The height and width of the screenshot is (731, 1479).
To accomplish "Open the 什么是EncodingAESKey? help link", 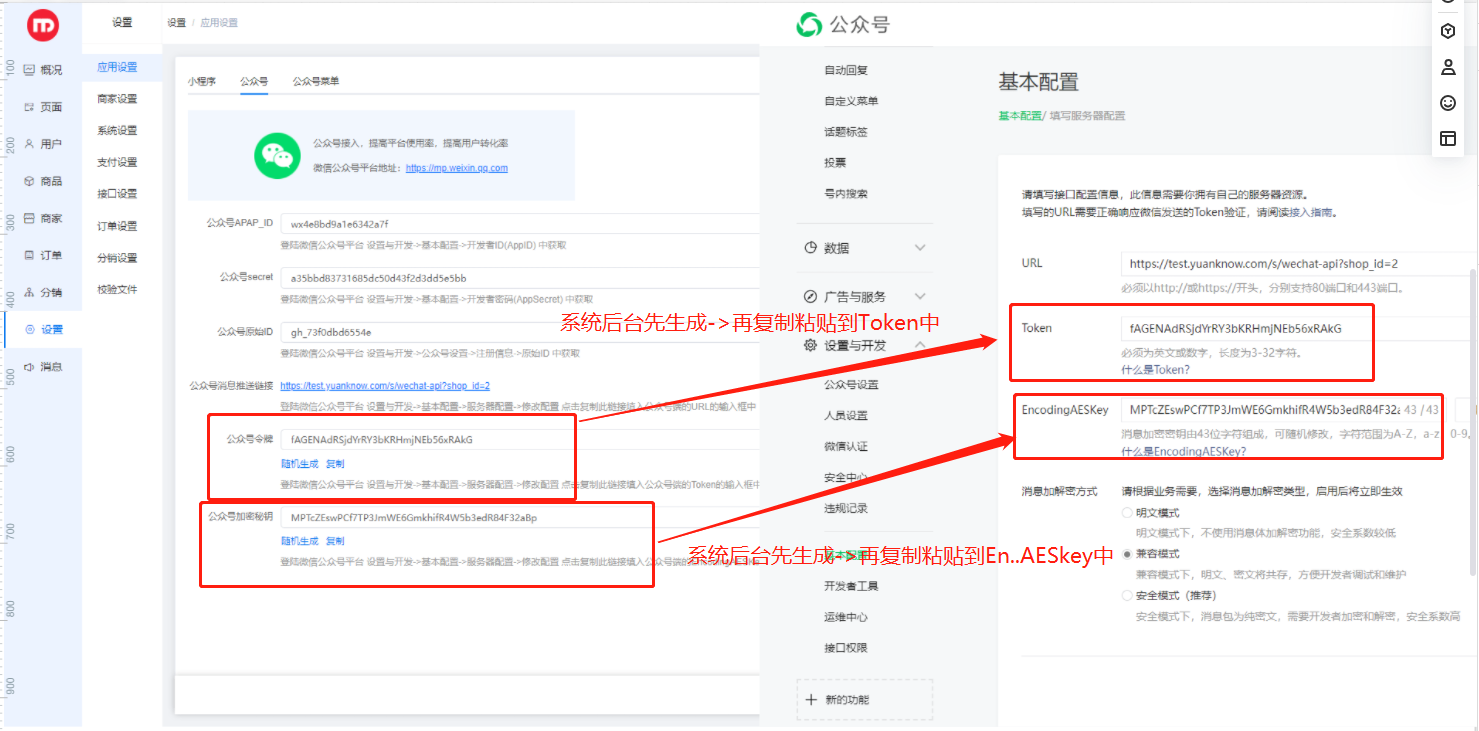I will [x=1183, y=451].
